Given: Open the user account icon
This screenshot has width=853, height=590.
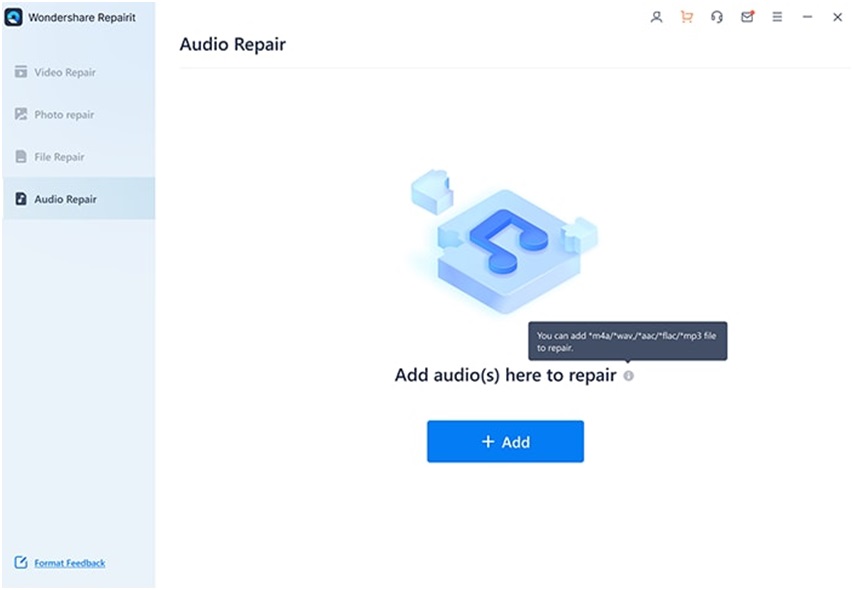Looking at the screenshot, I should point(656,17).
